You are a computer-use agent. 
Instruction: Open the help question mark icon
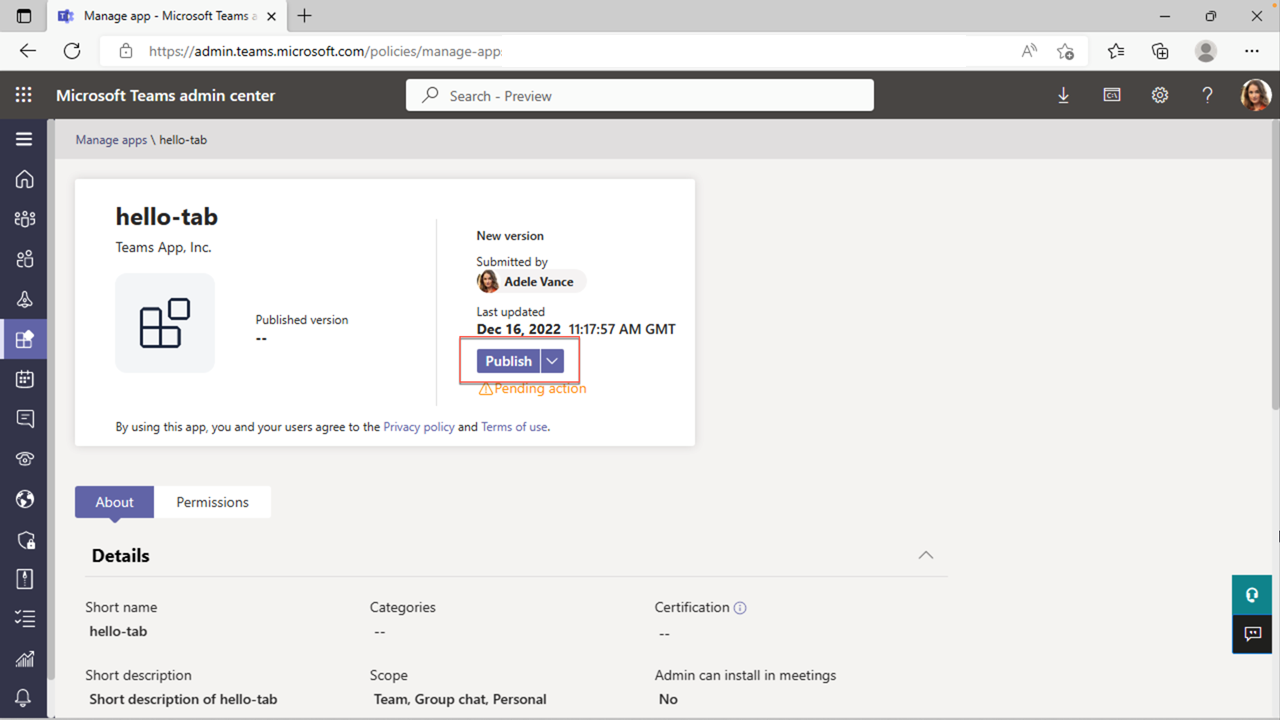[1207, 95]
